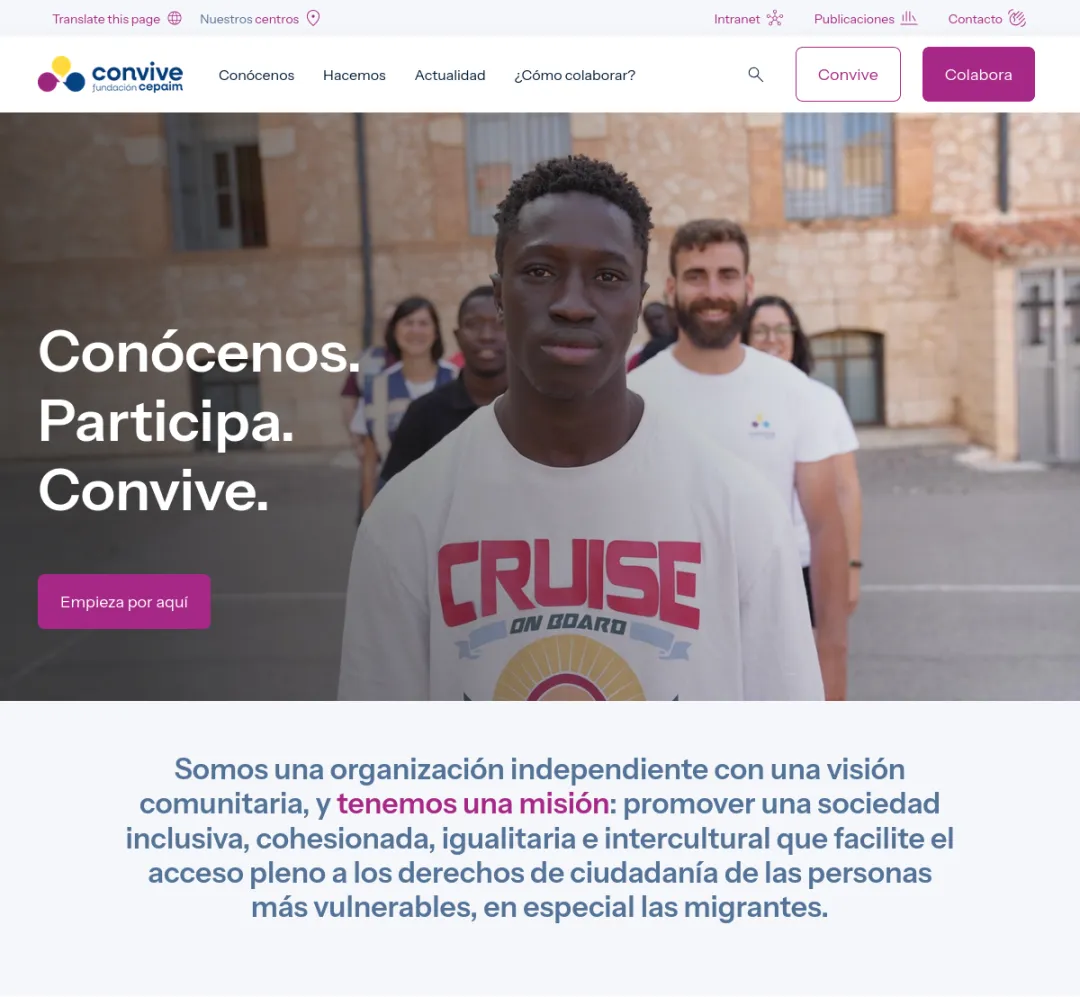
Task: Click the purple Colabora button
Action: click(978, 74)
